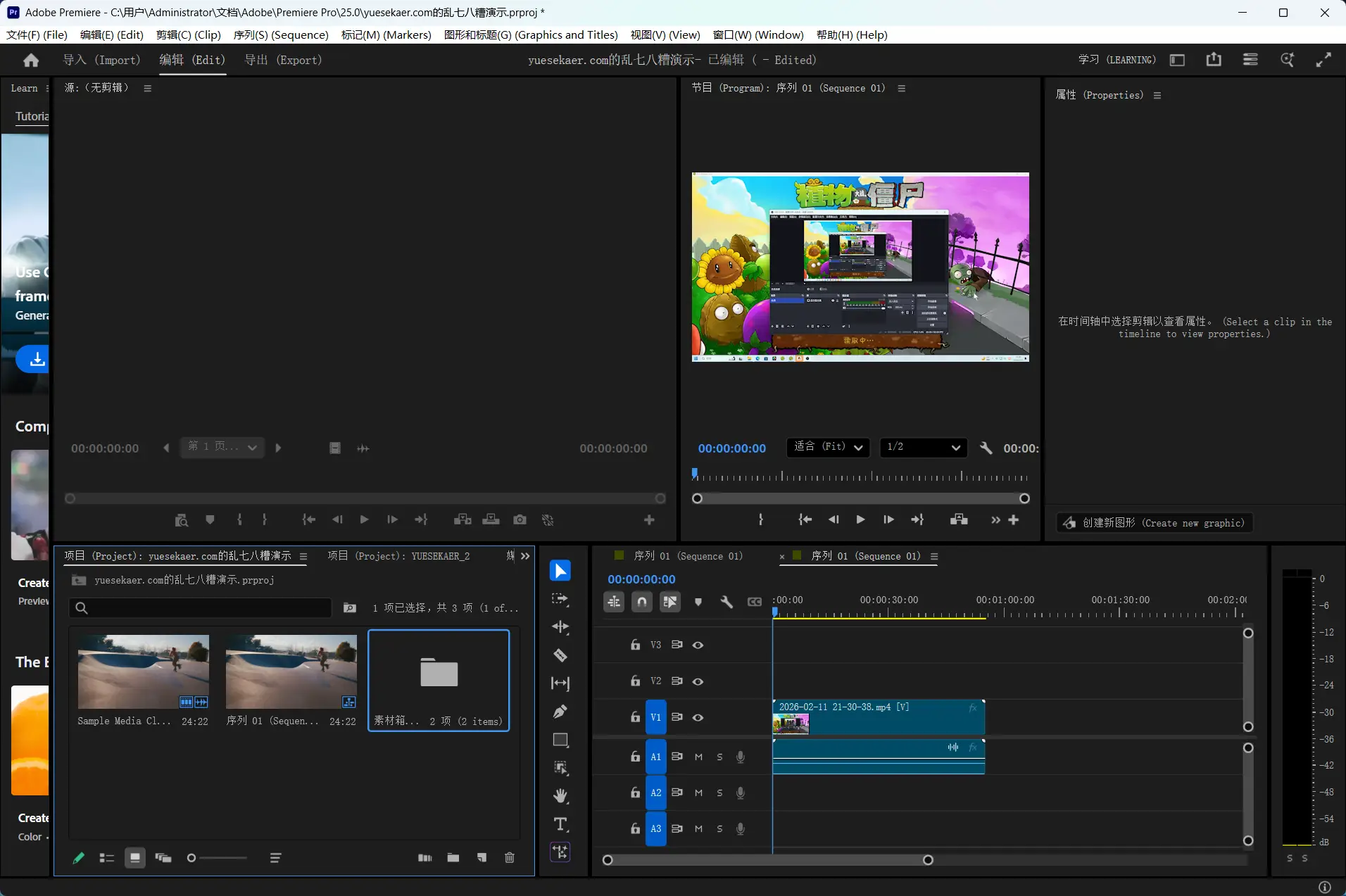Select the Type tool
The image size is (1346, 896).
[560, 824]
